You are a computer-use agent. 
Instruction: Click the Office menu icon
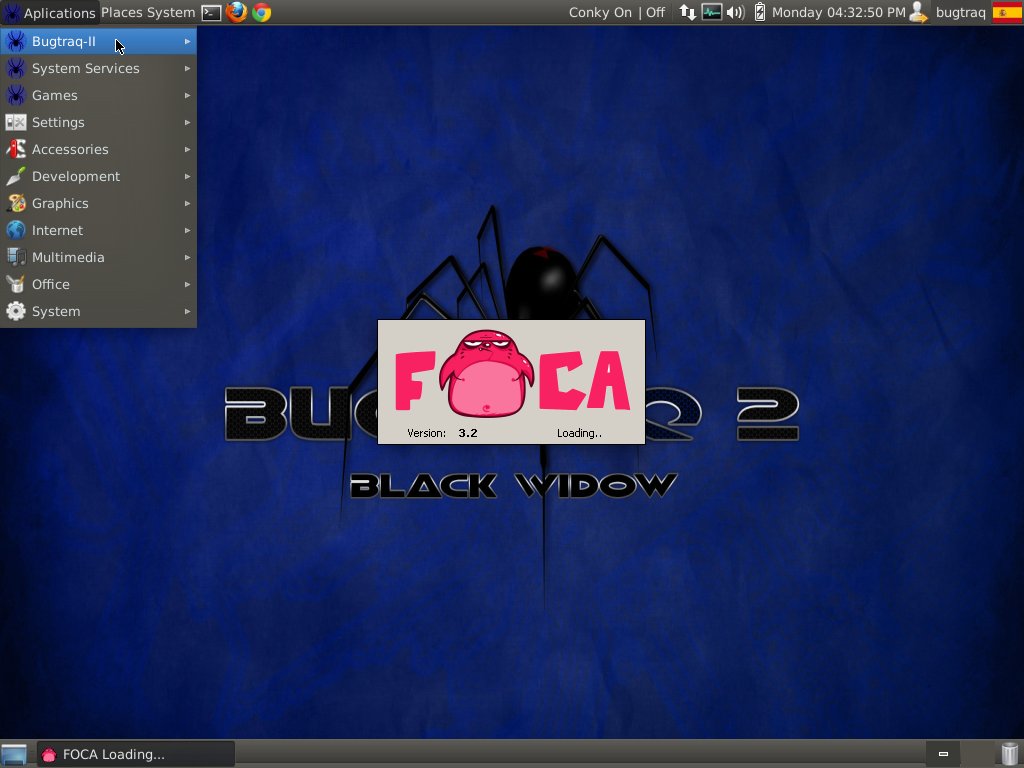(16, 284)
